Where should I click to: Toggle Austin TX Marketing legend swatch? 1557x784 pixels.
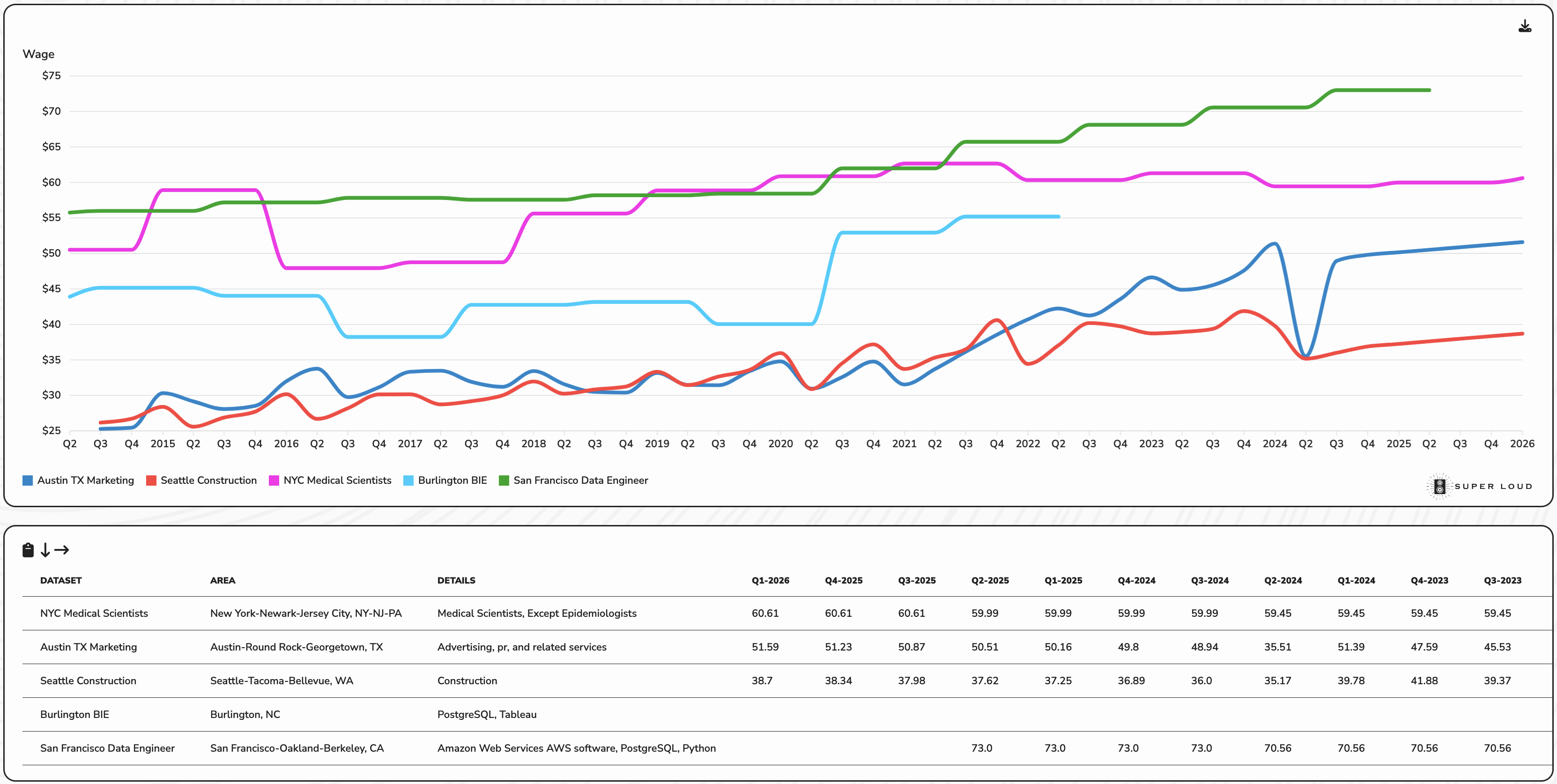tap(28, 480)
